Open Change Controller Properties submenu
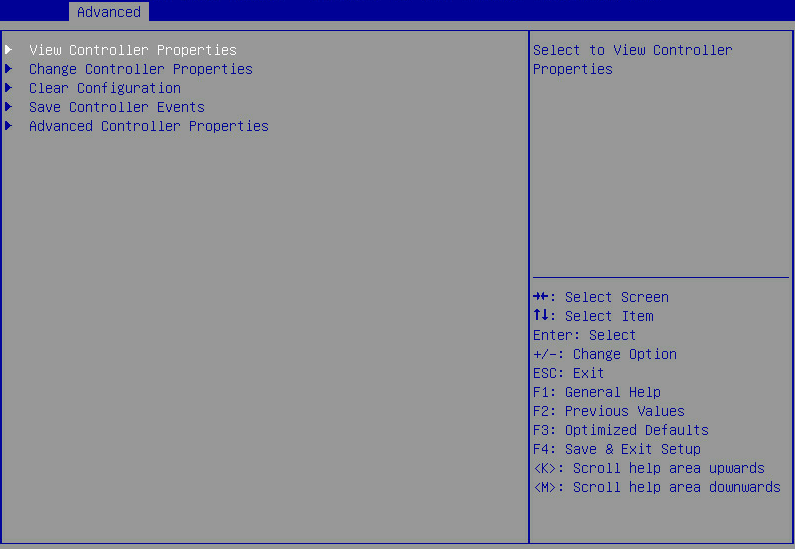 click(x=141, y=69)
